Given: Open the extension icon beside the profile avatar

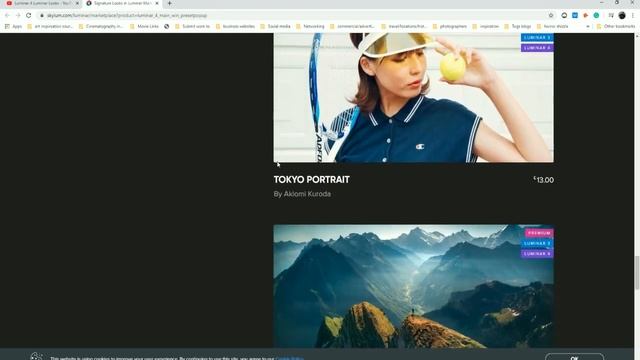Looking at the screenshot, I should [x=611, y=16].
